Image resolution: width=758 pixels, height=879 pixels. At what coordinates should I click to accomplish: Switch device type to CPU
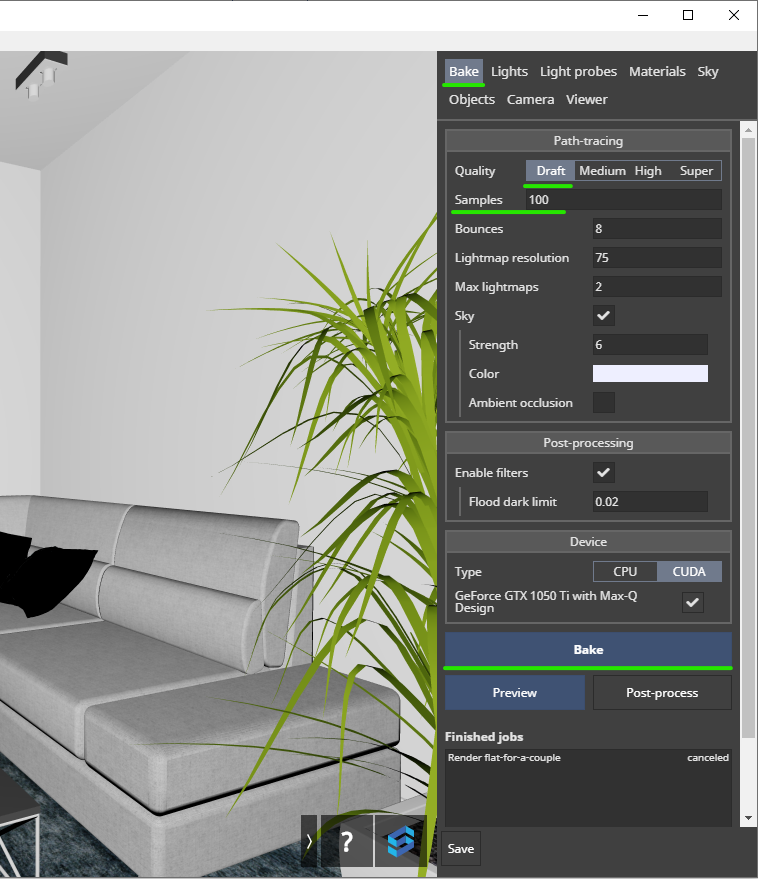pyautogui.click(x=625, y=572)
